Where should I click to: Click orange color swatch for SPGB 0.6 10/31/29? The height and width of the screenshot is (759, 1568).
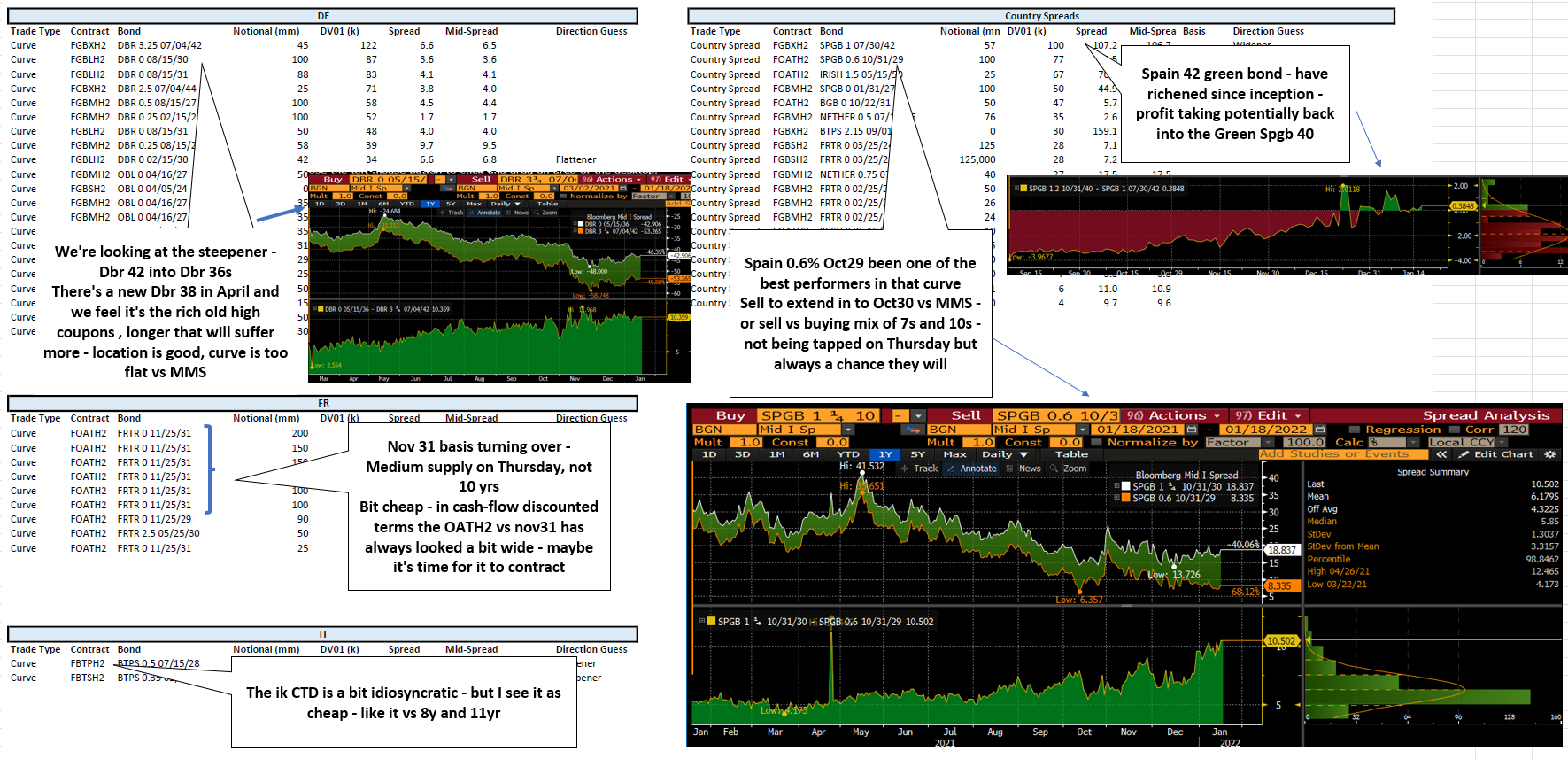(1126, 498)
